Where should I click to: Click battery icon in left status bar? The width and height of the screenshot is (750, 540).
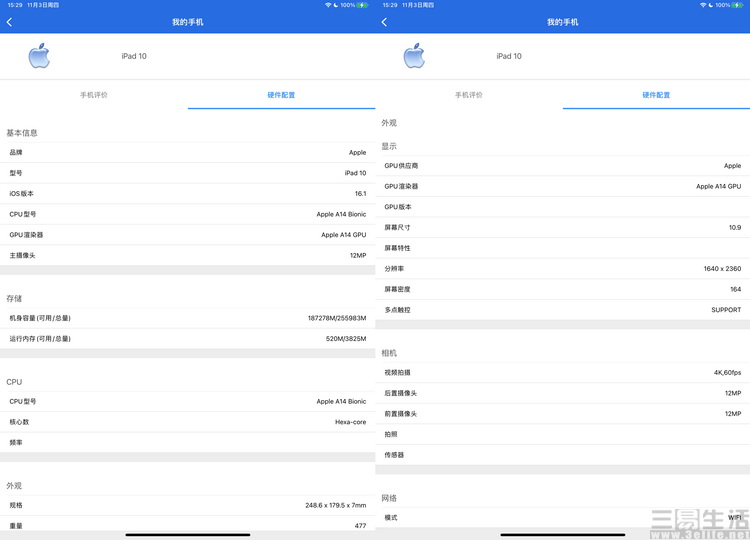click(x=363, y=5)
